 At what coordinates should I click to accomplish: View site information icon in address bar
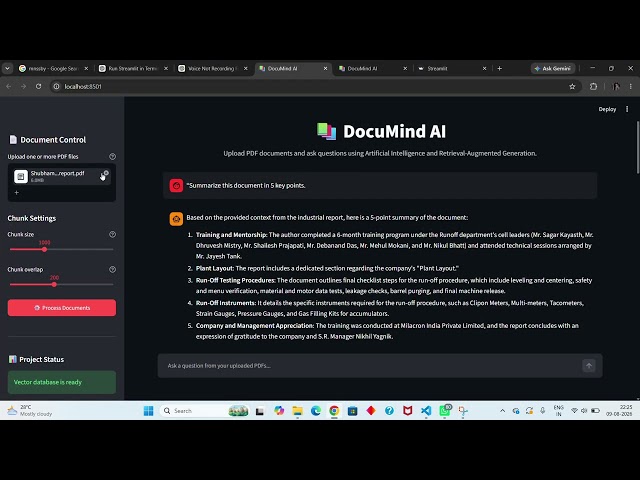[57, 87]
